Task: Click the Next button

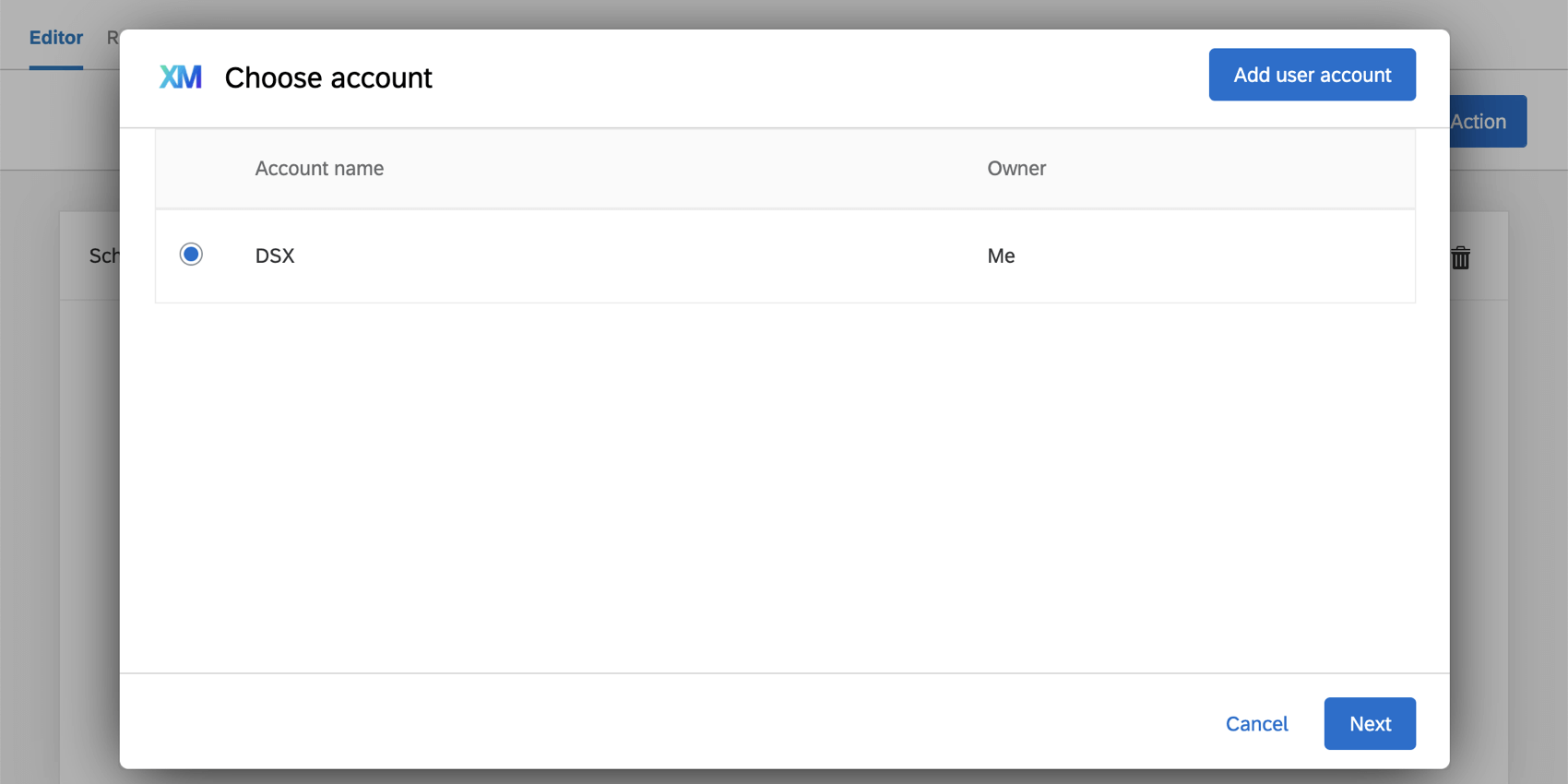Action: pyautogui.click(x=1369, y=723)
